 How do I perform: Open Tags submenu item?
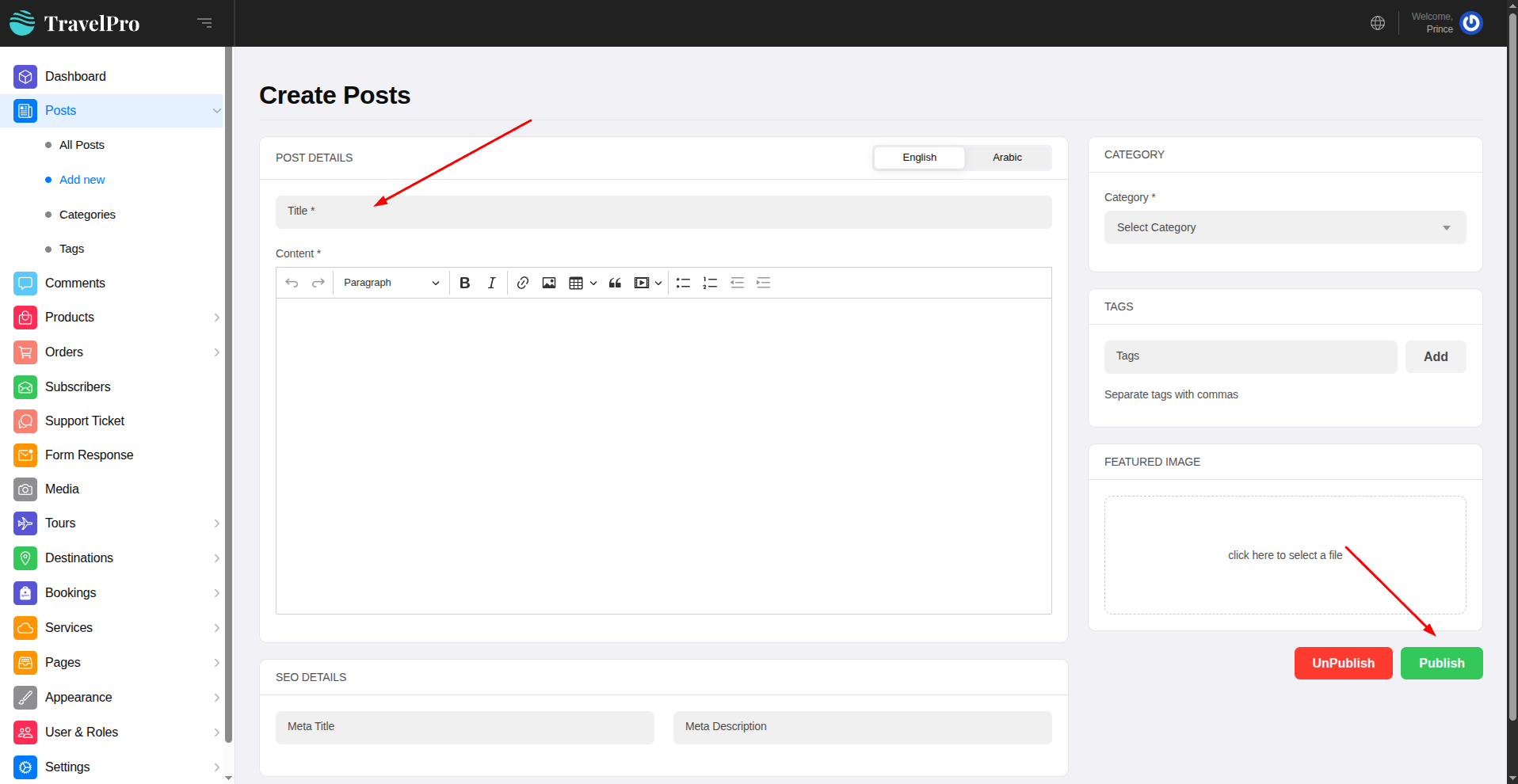tap(71, 249)
